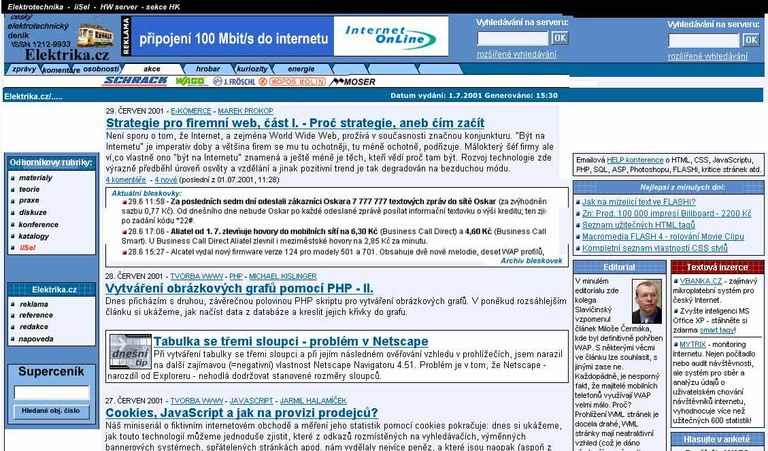Click the Schrack sponsor logo
The width and height of the screenshot is (768, 451).
pos(134,81)
